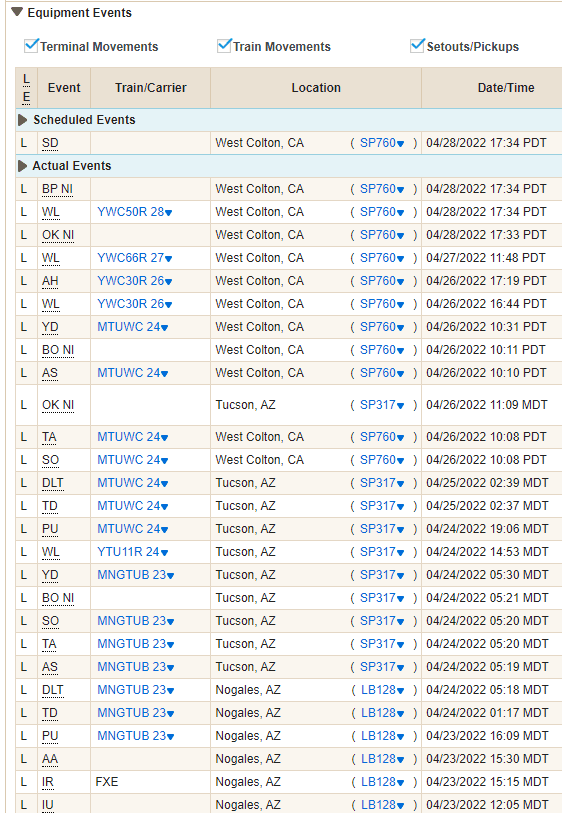
Task: Expand the Actual Events group arrow
Action: [22, 166]
